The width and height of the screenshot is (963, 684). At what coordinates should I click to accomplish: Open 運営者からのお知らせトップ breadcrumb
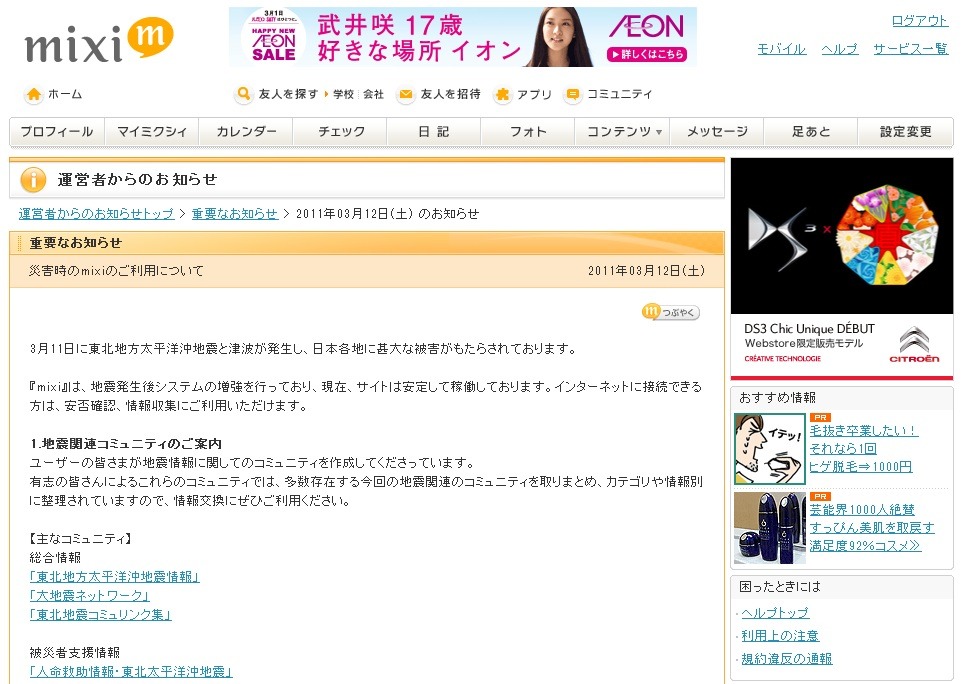96,214
